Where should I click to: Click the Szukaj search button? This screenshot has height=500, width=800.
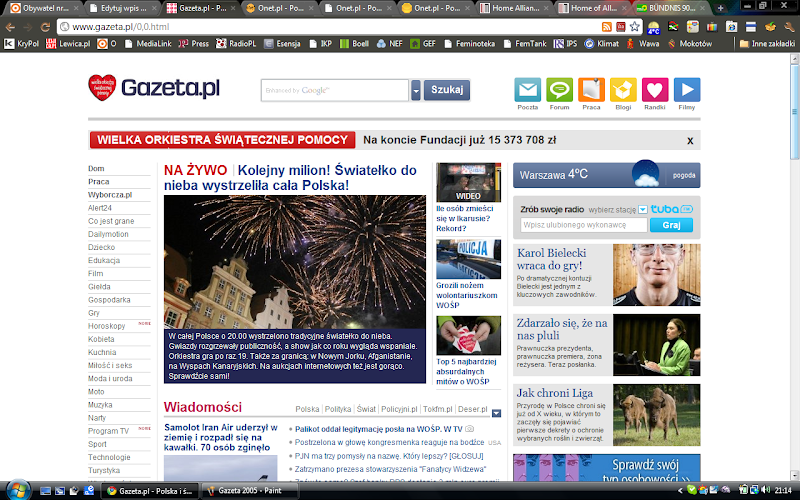pyautogui.click(x=447, y=90)
